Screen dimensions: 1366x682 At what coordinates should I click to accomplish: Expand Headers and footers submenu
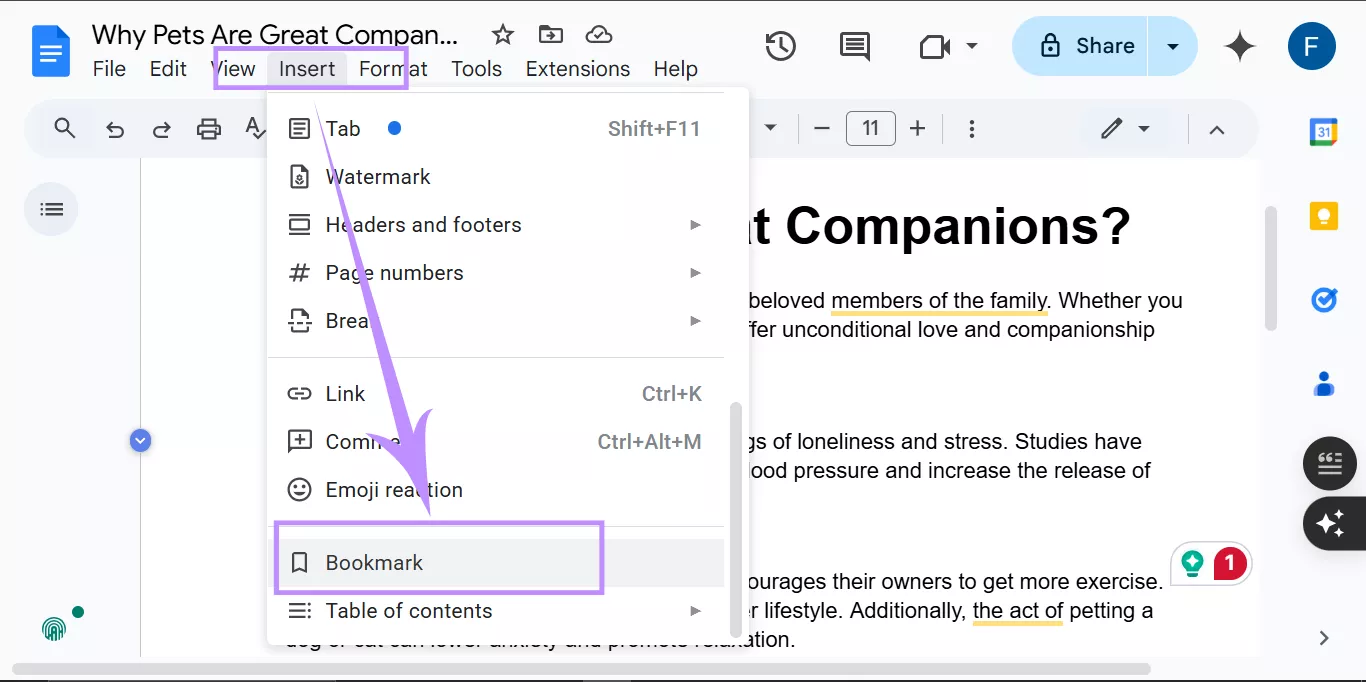(695, 225)
